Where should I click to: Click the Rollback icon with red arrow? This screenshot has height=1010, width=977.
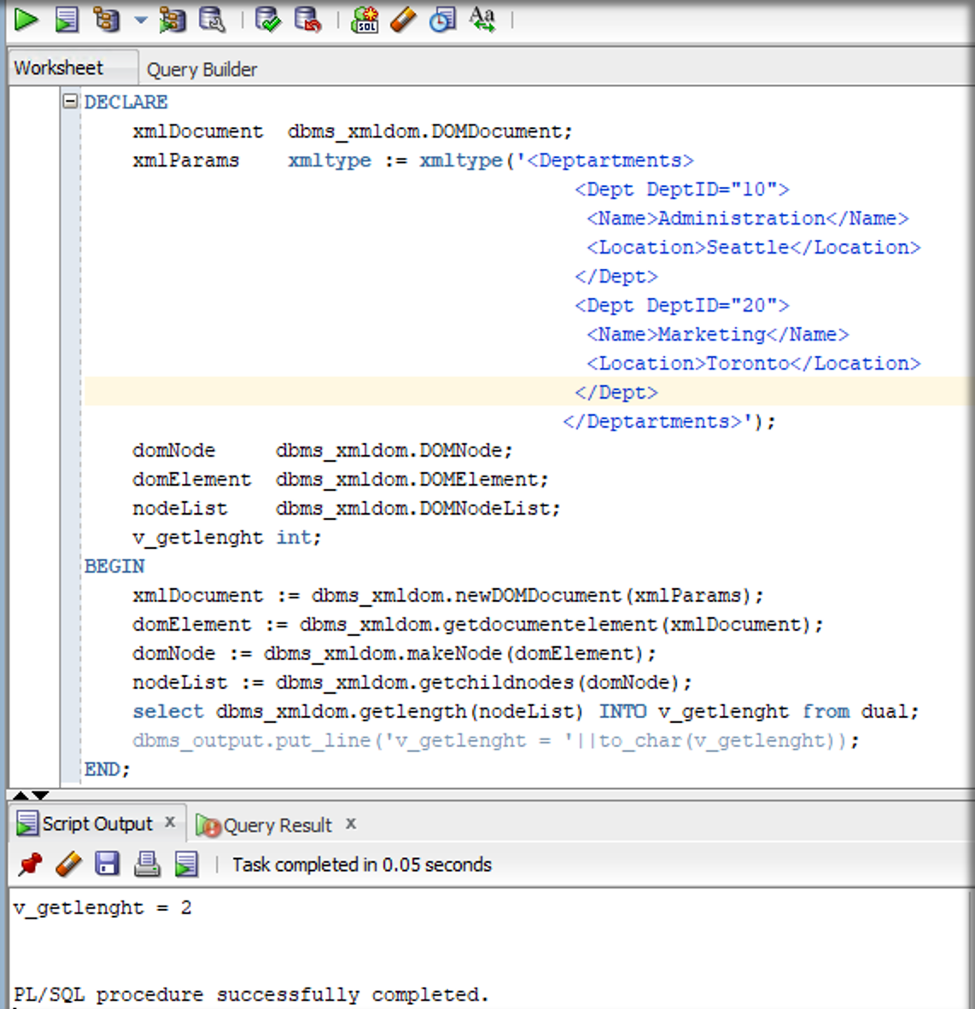tap(307, 19)
